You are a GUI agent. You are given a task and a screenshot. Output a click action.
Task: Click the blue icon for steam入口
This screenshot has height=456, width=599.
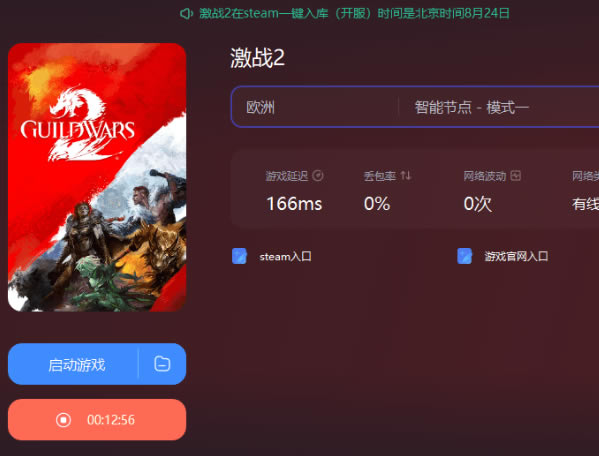[240, 256]
